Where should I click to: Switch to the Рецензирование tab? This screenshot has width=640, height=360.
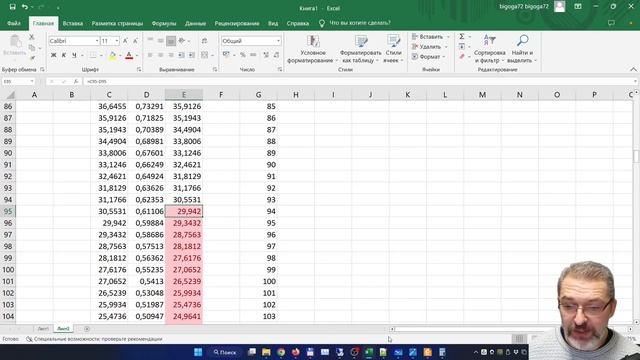[x=237, y=23]
